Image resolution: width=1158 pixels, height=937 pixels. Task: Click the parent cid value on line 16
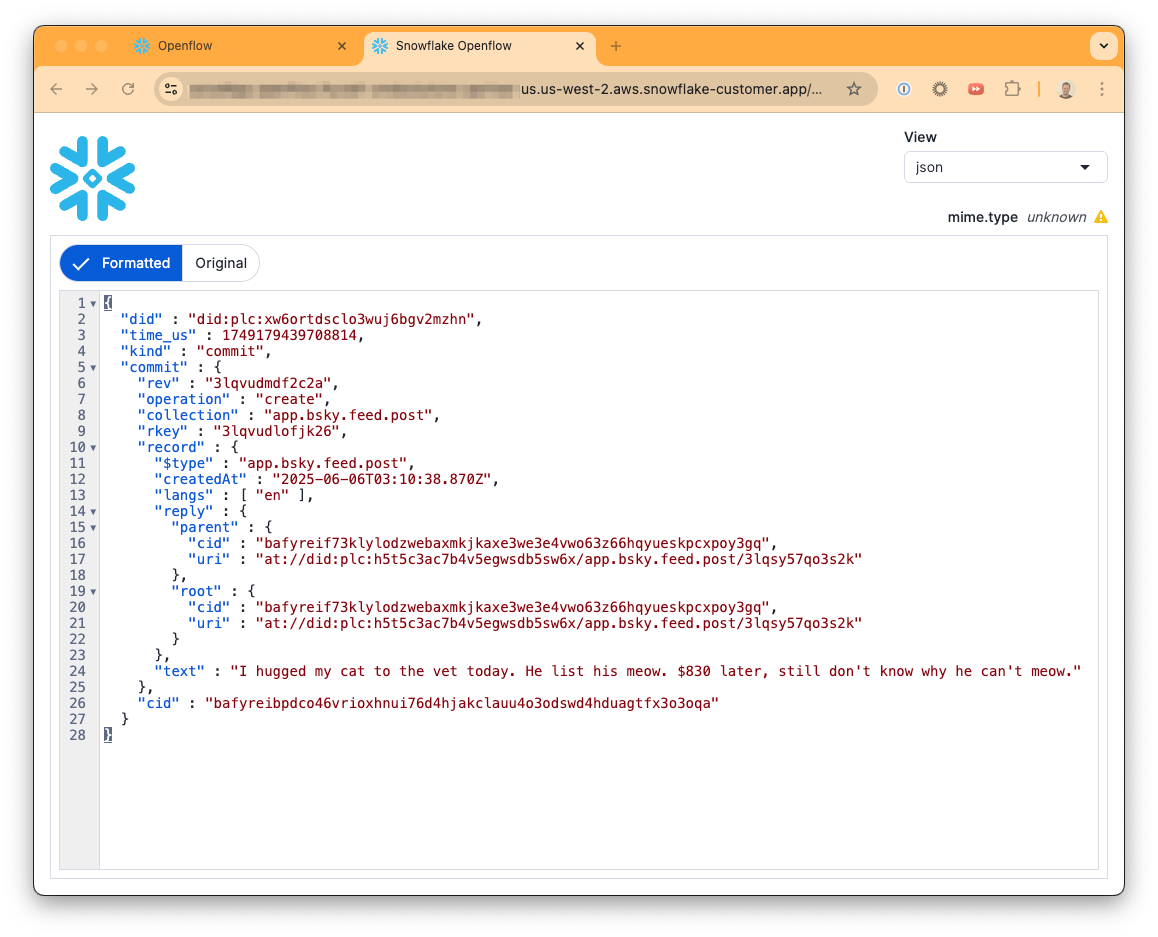pyautogui.click(x=513, y=543)
